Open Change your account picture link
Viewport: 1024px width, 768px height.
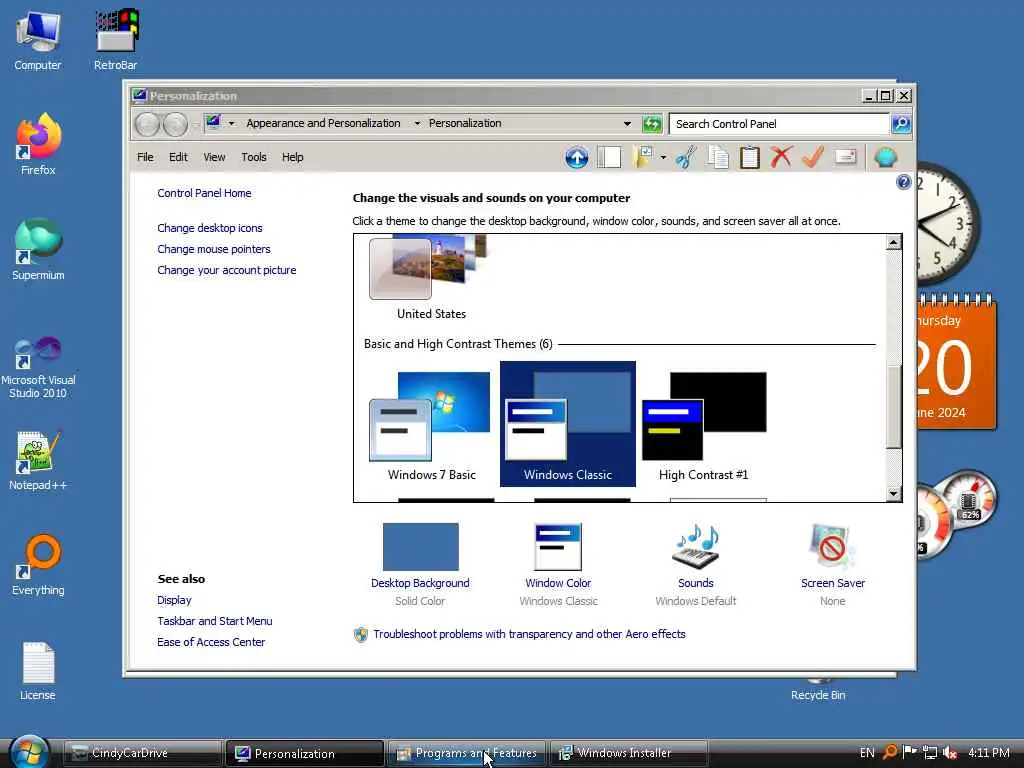227,270
